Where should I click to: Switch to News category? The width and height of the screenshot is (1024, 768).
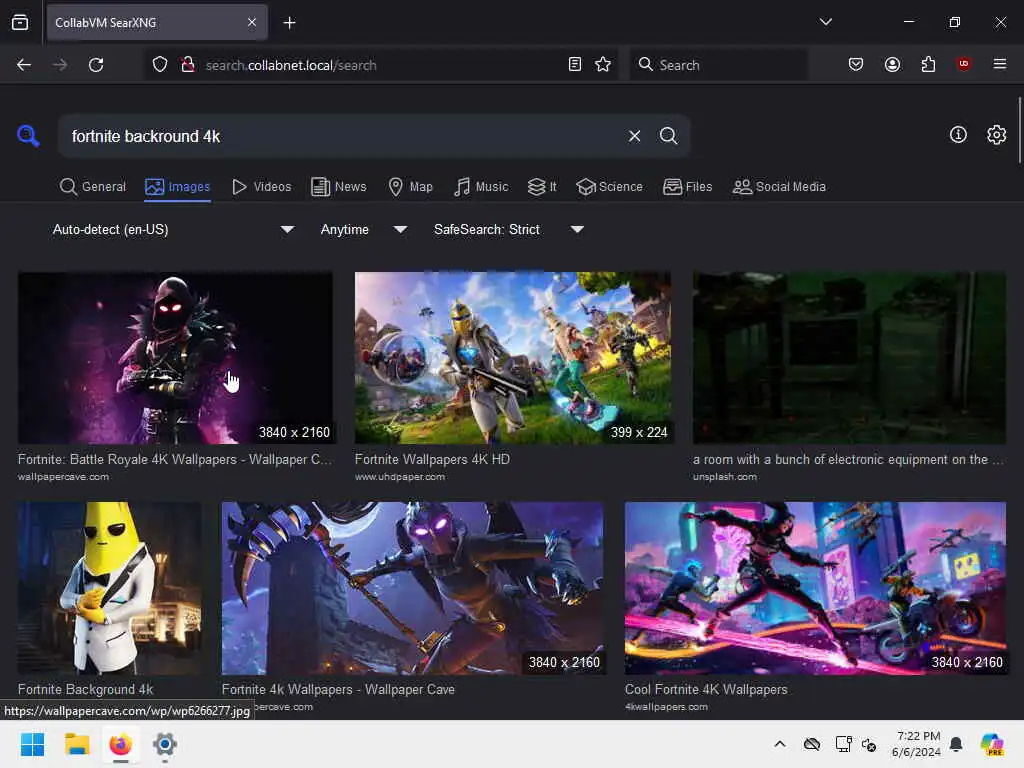pyautogui.click(x=338, y=187)
